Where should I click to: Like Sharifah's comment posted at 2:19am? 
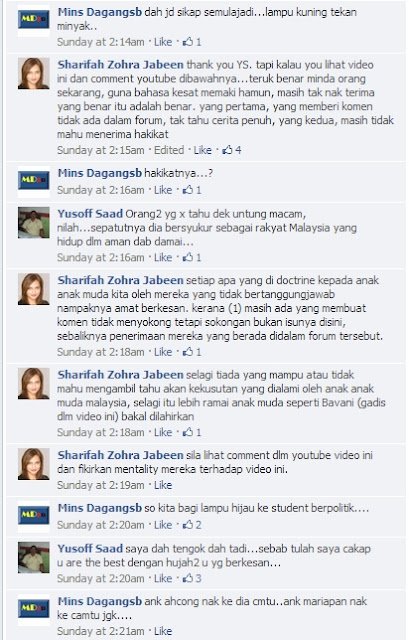click(x=163, y=485)
